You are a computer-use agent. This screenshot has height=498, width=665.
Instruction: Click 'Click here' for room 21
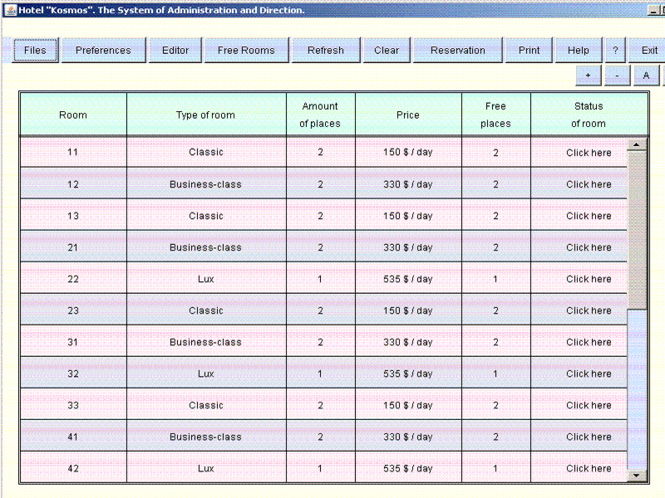click(x=589, y=247)
